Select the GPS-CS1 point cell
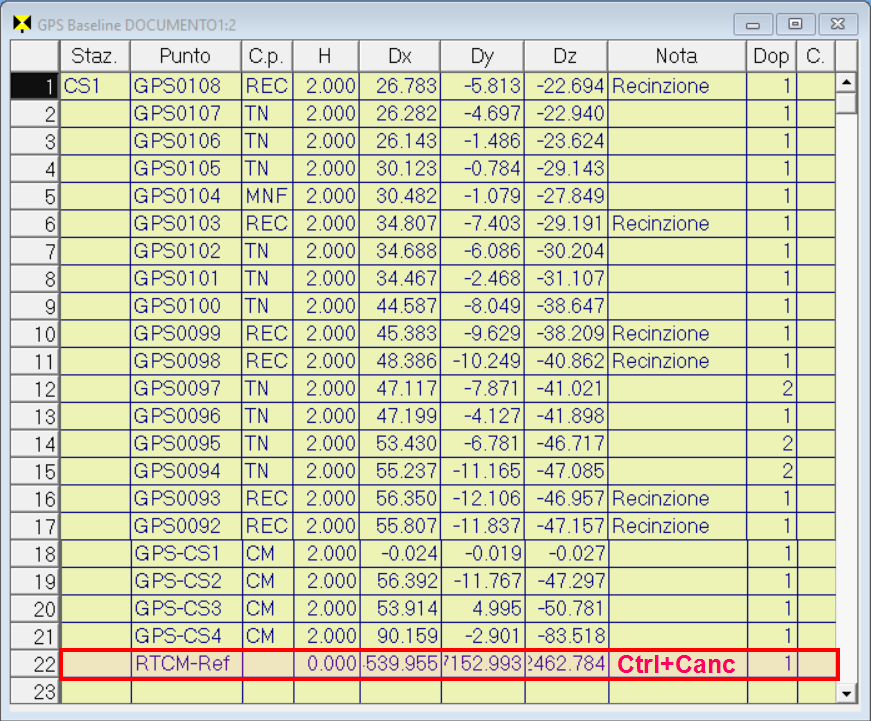The width and height of the screenshot is (871, 721). (185, 554)
